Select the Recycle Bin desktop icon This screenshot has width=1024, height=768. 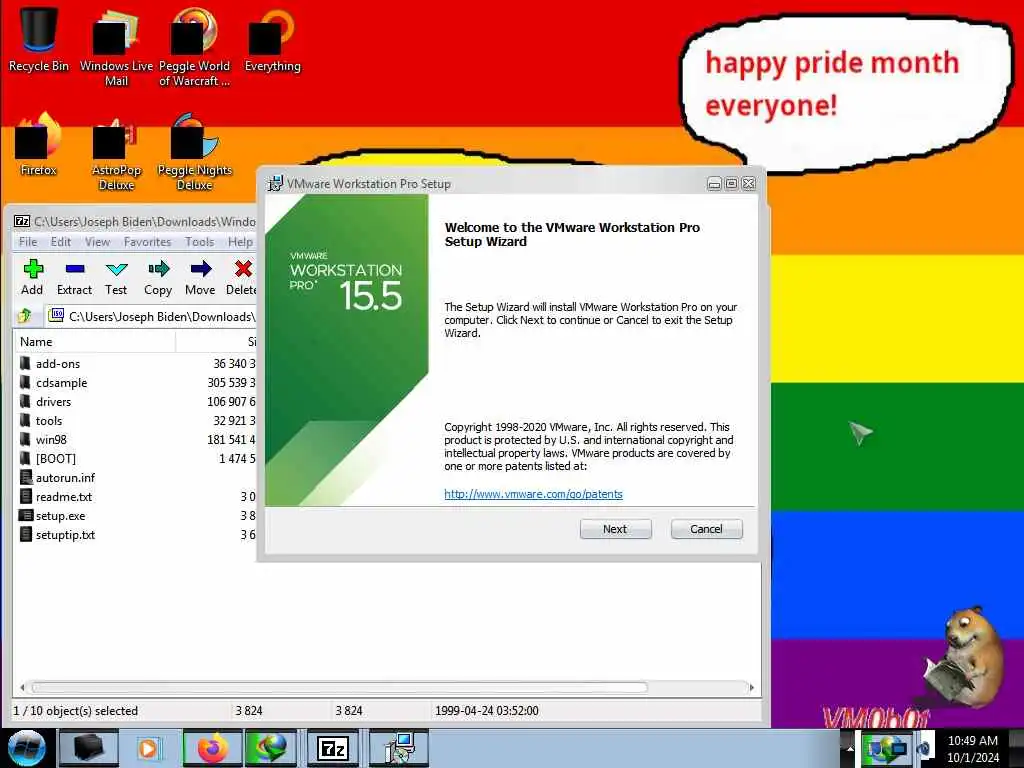[39, 39]
